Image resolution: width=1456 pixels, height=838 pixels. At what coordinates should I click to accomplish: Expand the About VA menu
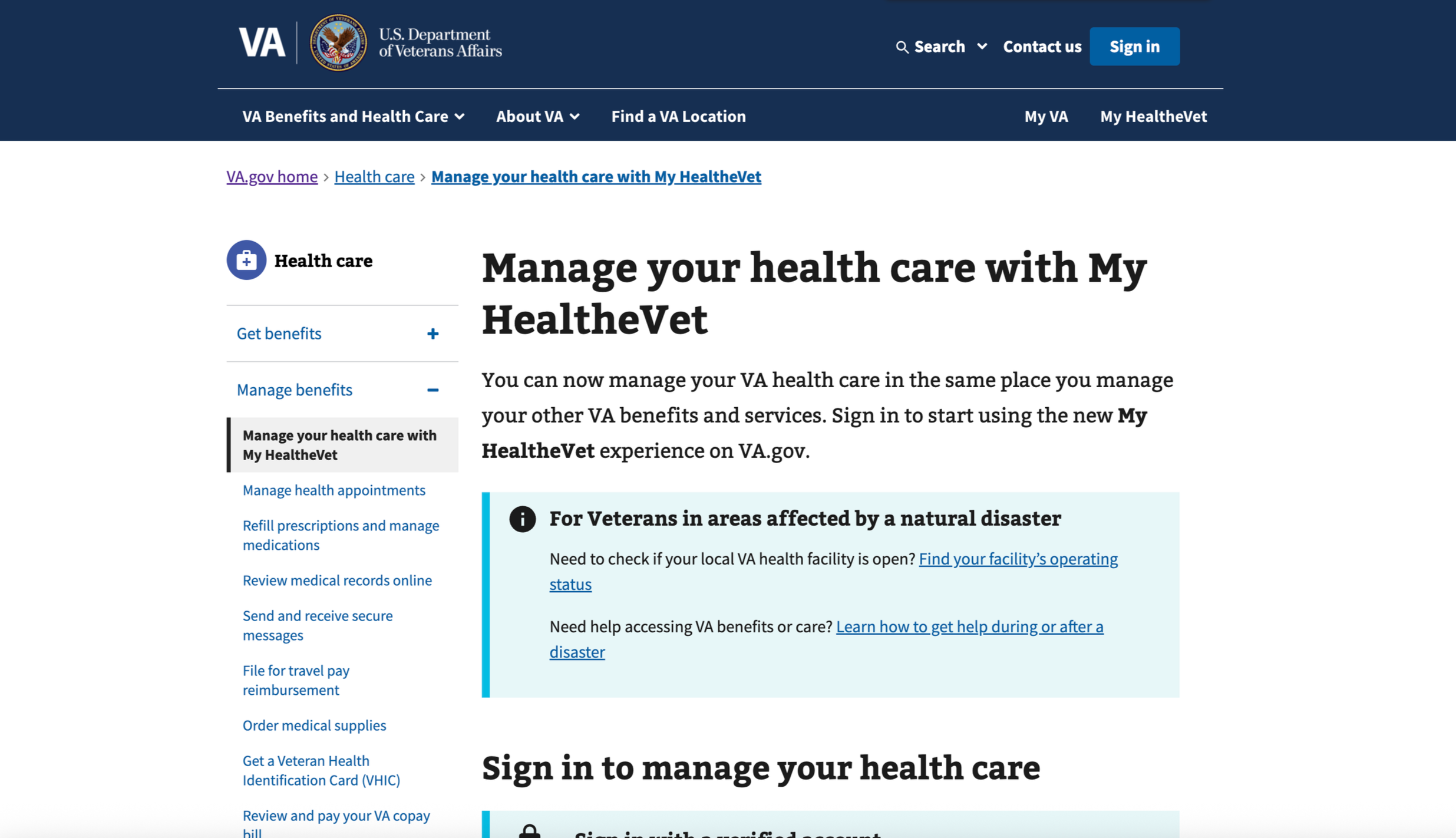click(x=537, y=117)
